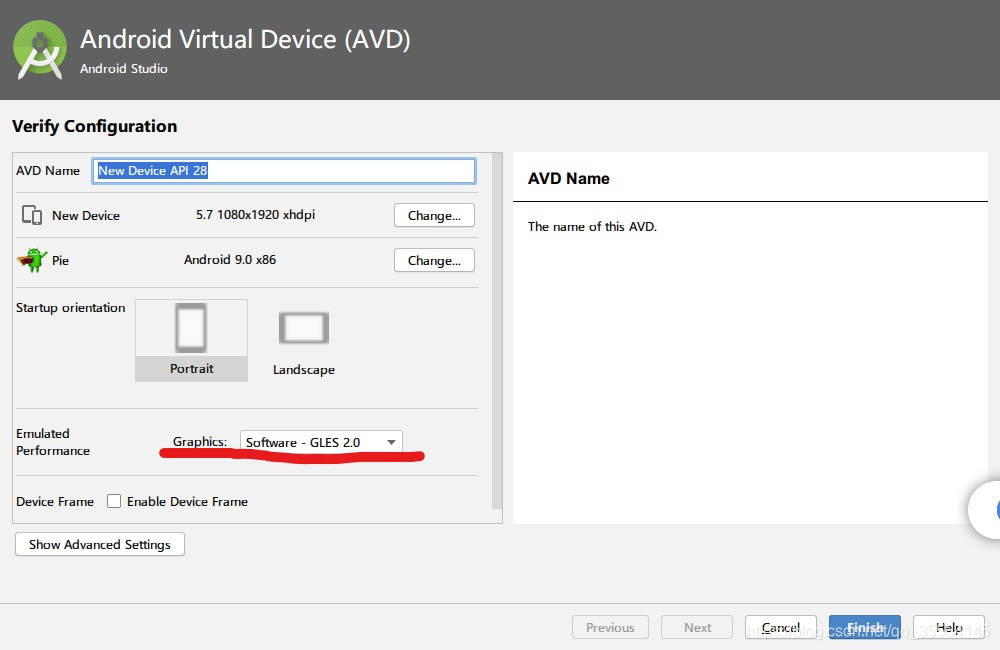1000x650 pixels.
Task: Select Portrait startup orientation
Action: pos(191,341)
